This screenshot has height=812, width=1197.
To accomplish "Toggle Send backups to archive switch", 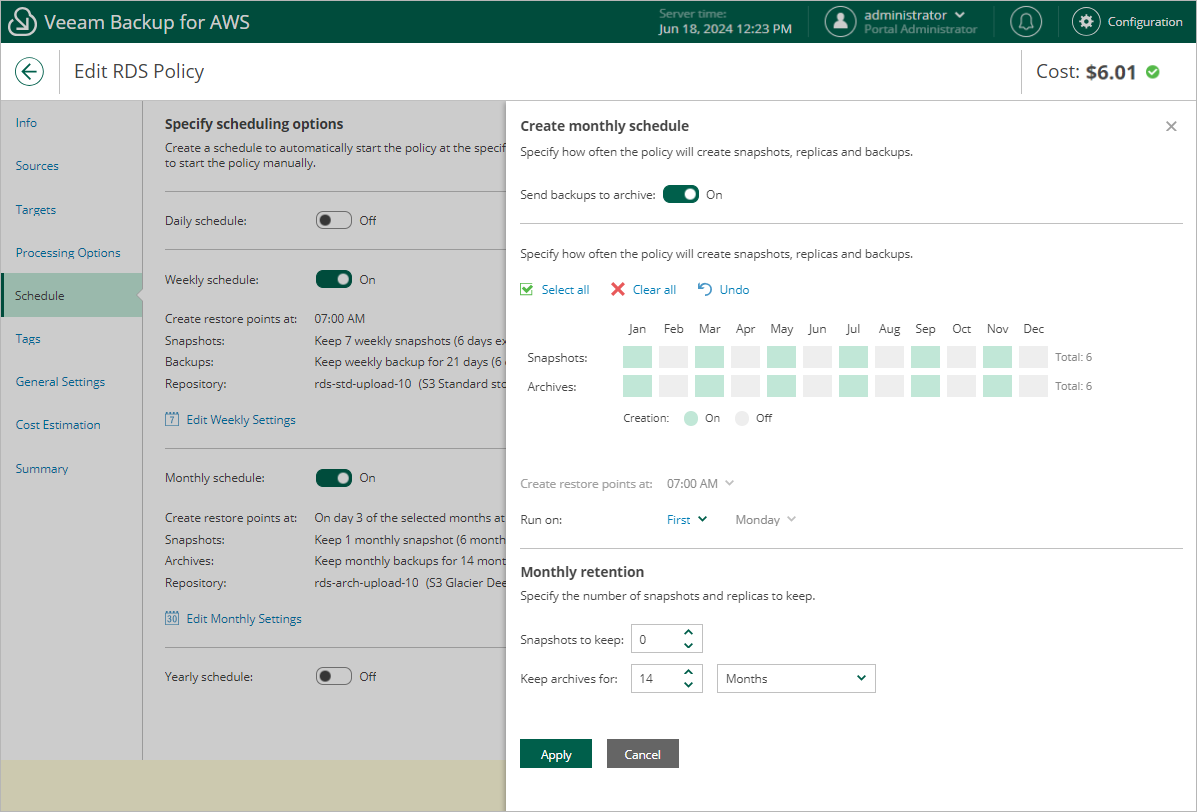I will 680,195.
